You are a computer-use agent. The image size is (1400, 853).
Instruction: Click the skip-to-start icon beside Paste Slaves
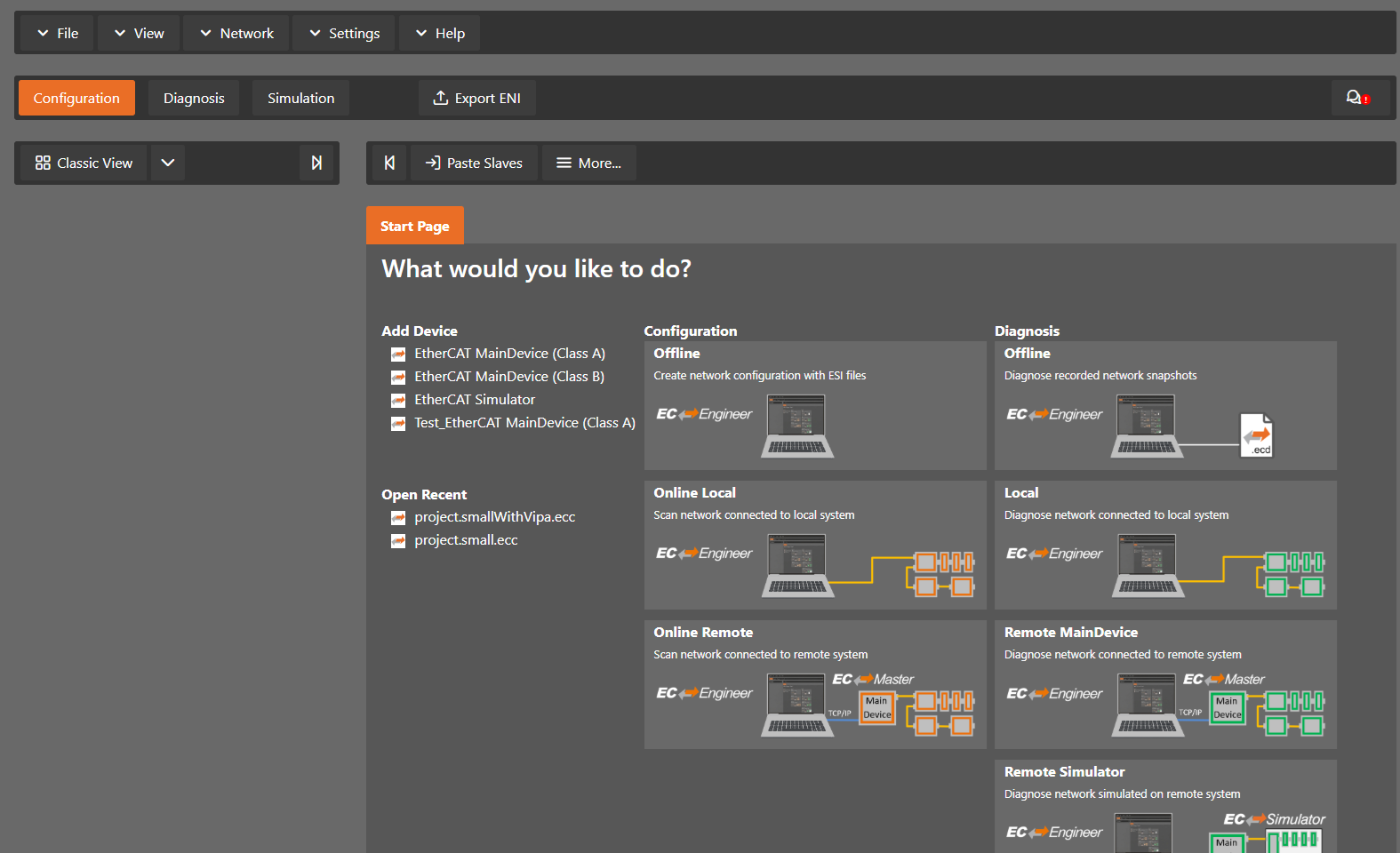pyautogui.click(x=389, y=163)
